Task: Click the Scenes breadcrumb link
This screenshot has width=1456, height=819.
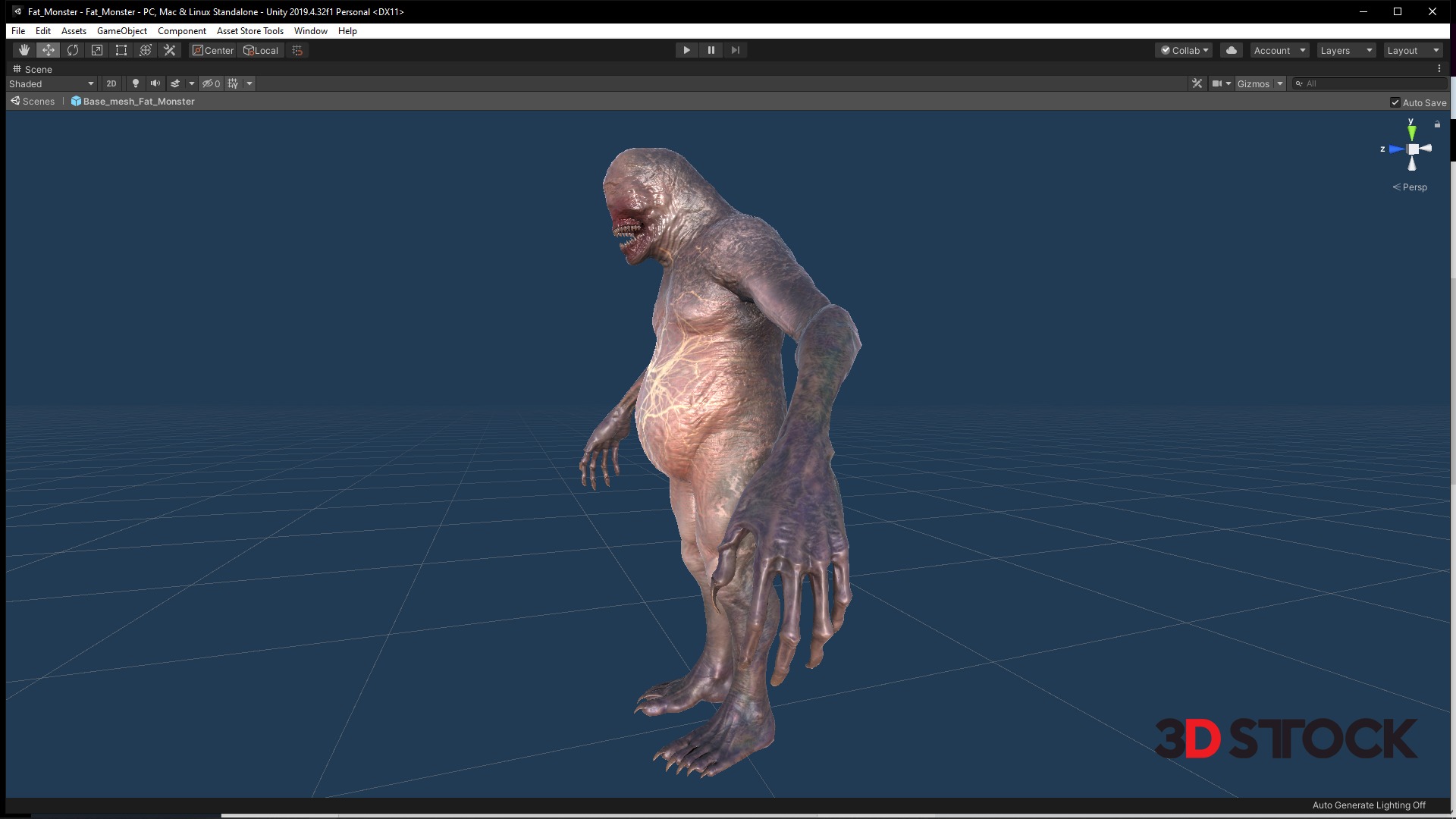Action: (38, 102)
